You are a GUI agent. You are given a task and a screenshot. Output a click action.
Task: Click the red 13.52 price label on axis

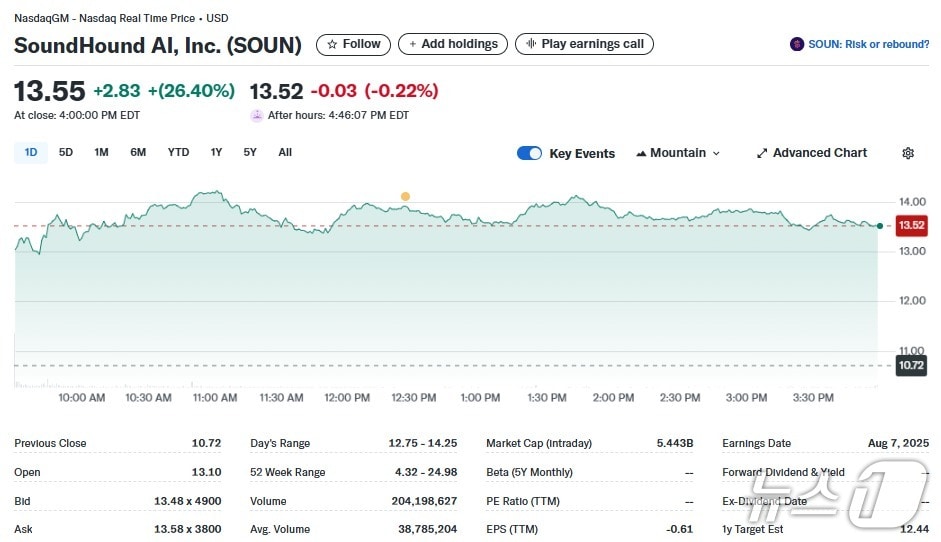click(x=911, y=226)
